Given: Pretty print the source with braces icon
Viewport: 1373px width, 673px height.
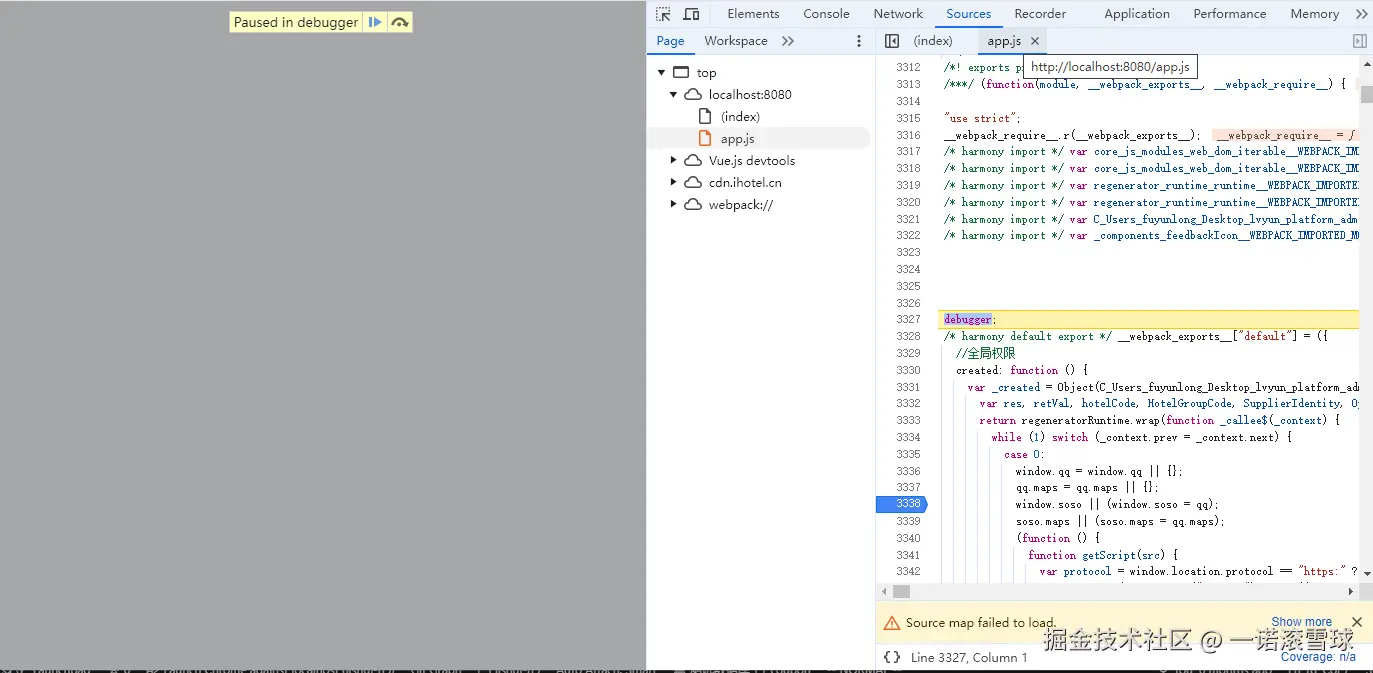Looking at the screenshot, I should tap(892, 657).
